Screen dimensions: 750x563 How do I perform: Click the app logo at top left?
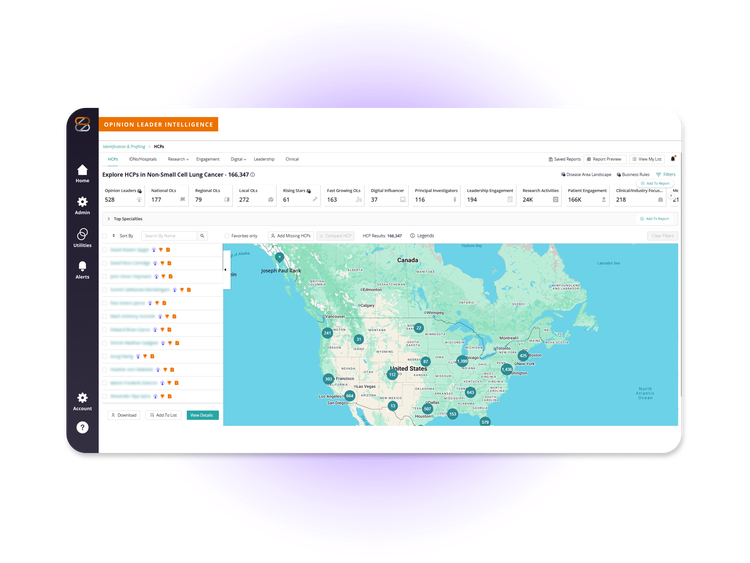click(x=82, y=124)
